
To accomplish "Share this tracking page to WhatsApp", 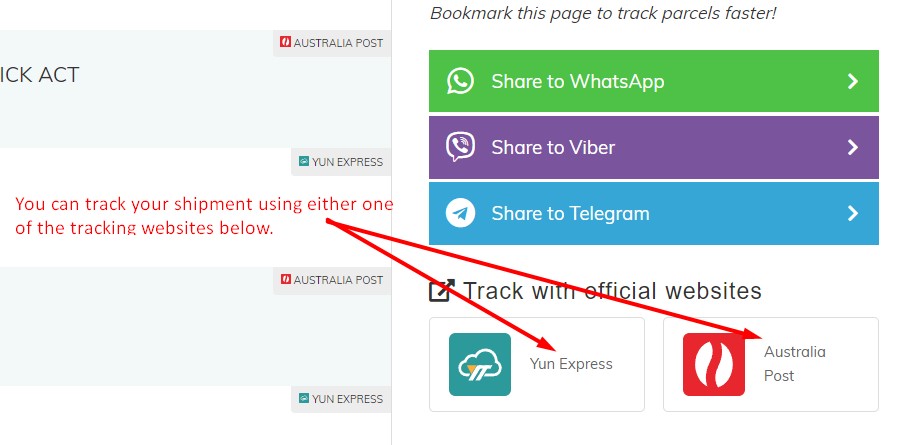I will (654, 81).
